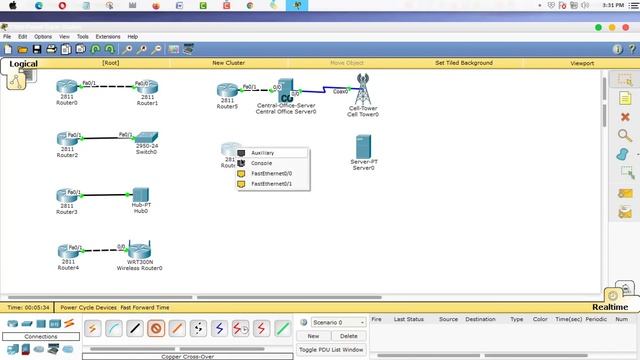Open the Drawing Palette icon
Viewport: 640px width, 360px height.
[173, 49]
